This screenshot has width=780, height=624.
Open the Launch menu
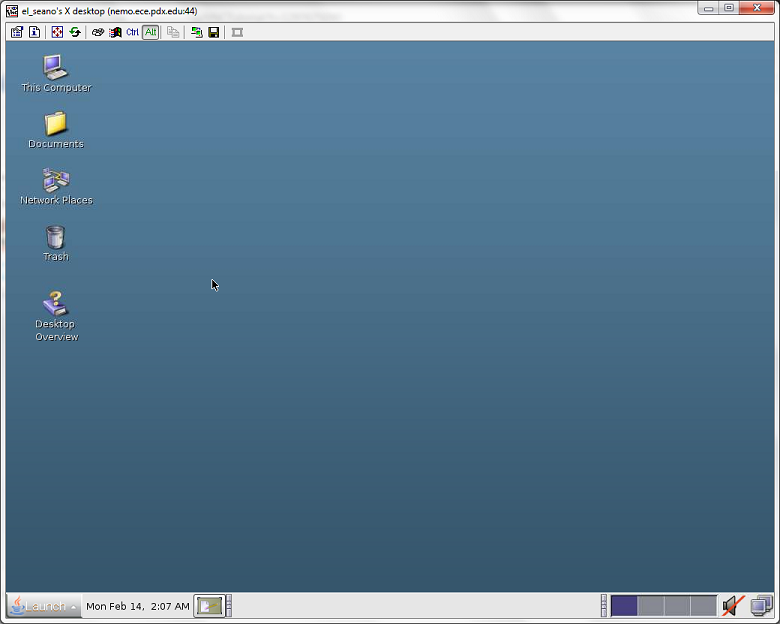(x=44, y=606)
